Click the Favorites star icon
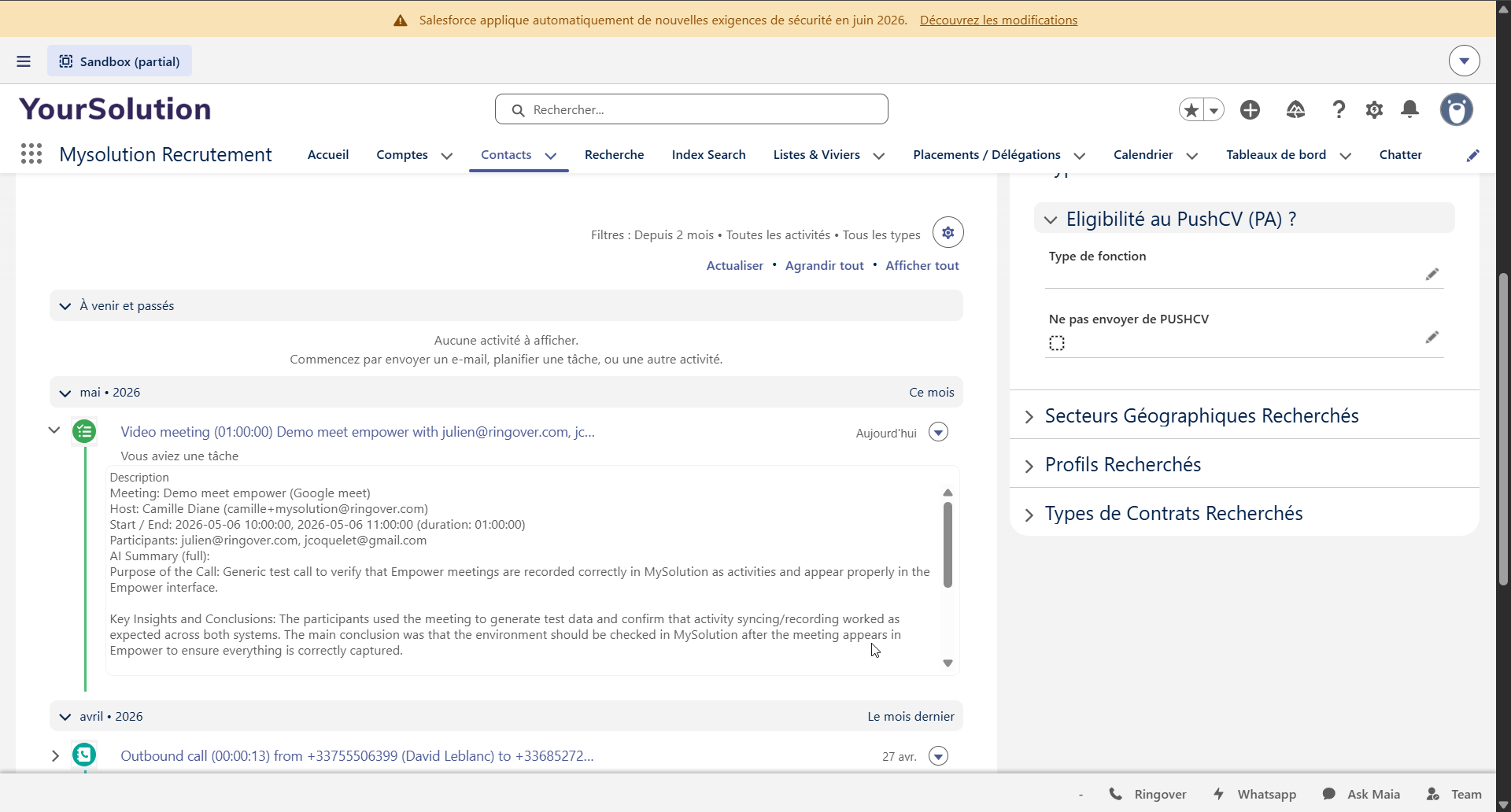1511x812 pixels. (1191, 110)
